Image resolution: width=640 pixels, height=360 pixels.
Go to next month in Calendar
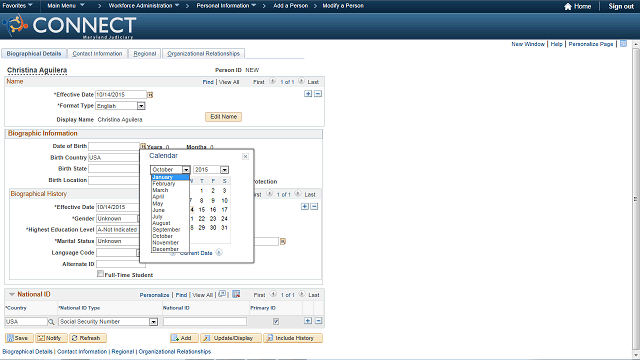coord(219,252)
